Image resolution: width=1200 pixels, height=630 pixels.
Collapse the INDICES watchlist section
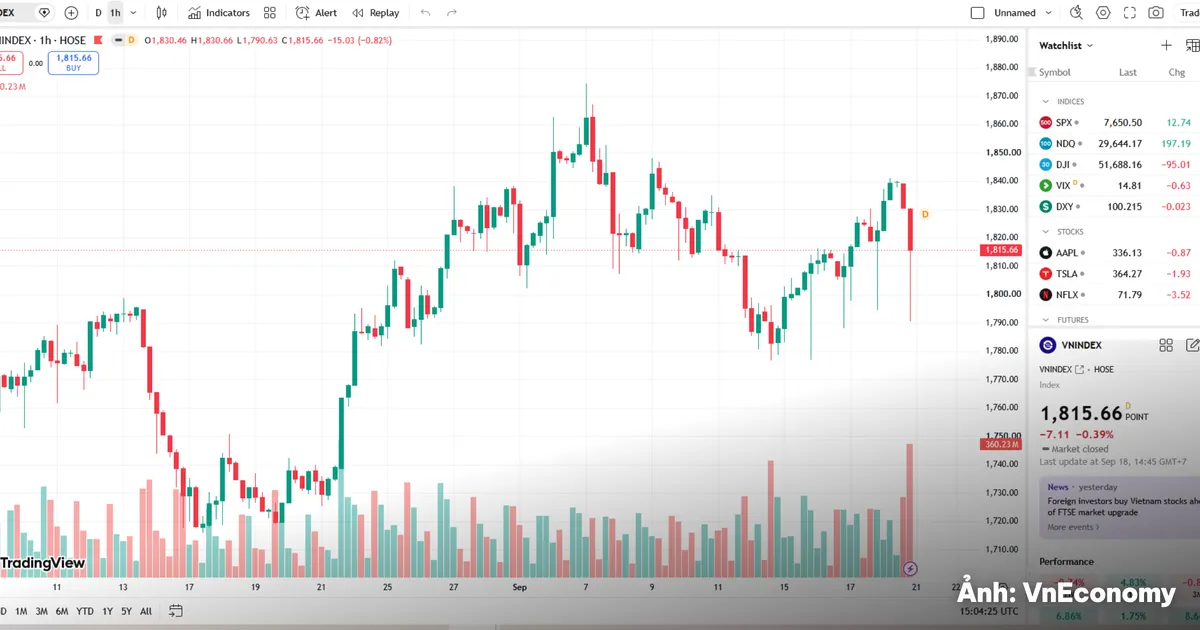(x=1046, y=101)
